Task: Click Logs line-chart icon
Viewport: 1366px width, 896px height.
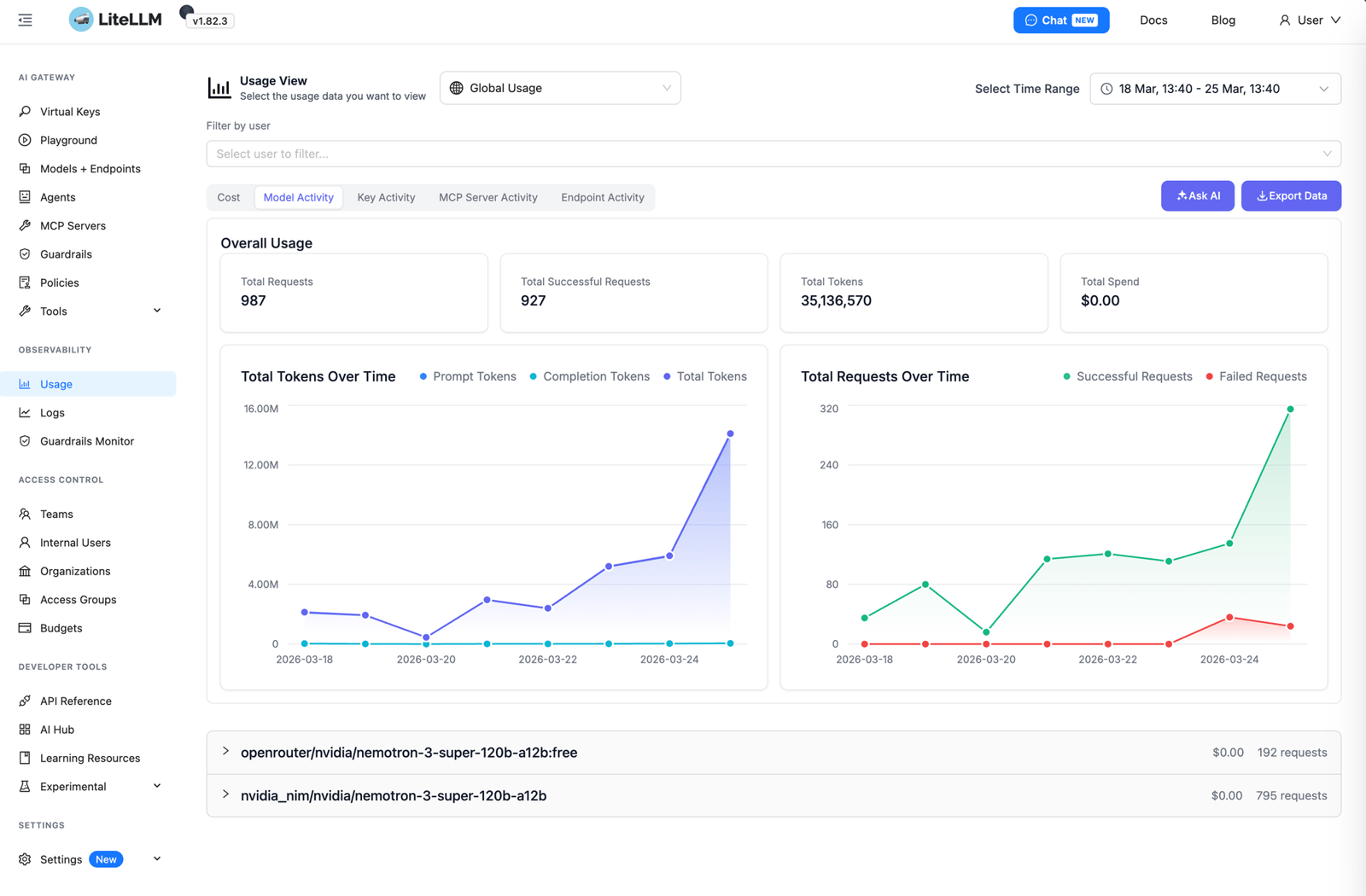Action: tap(25, 413)
